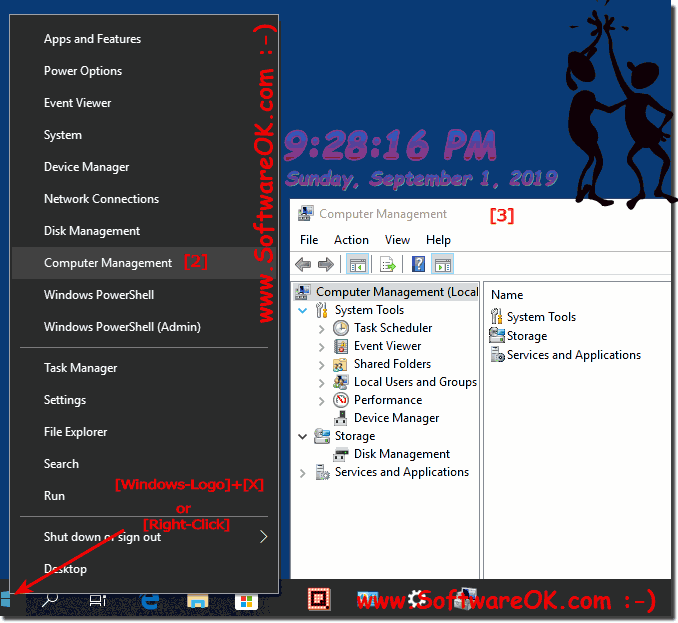
Task: Expand the Shared Folders node
Action: click(321, 365)
